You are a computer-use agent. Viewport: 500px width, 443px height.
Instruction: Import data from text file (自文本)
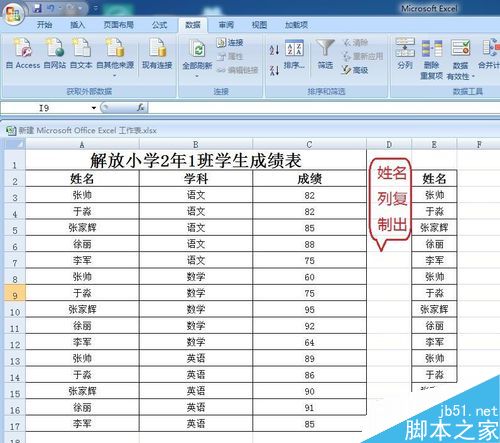coord(81,53)
